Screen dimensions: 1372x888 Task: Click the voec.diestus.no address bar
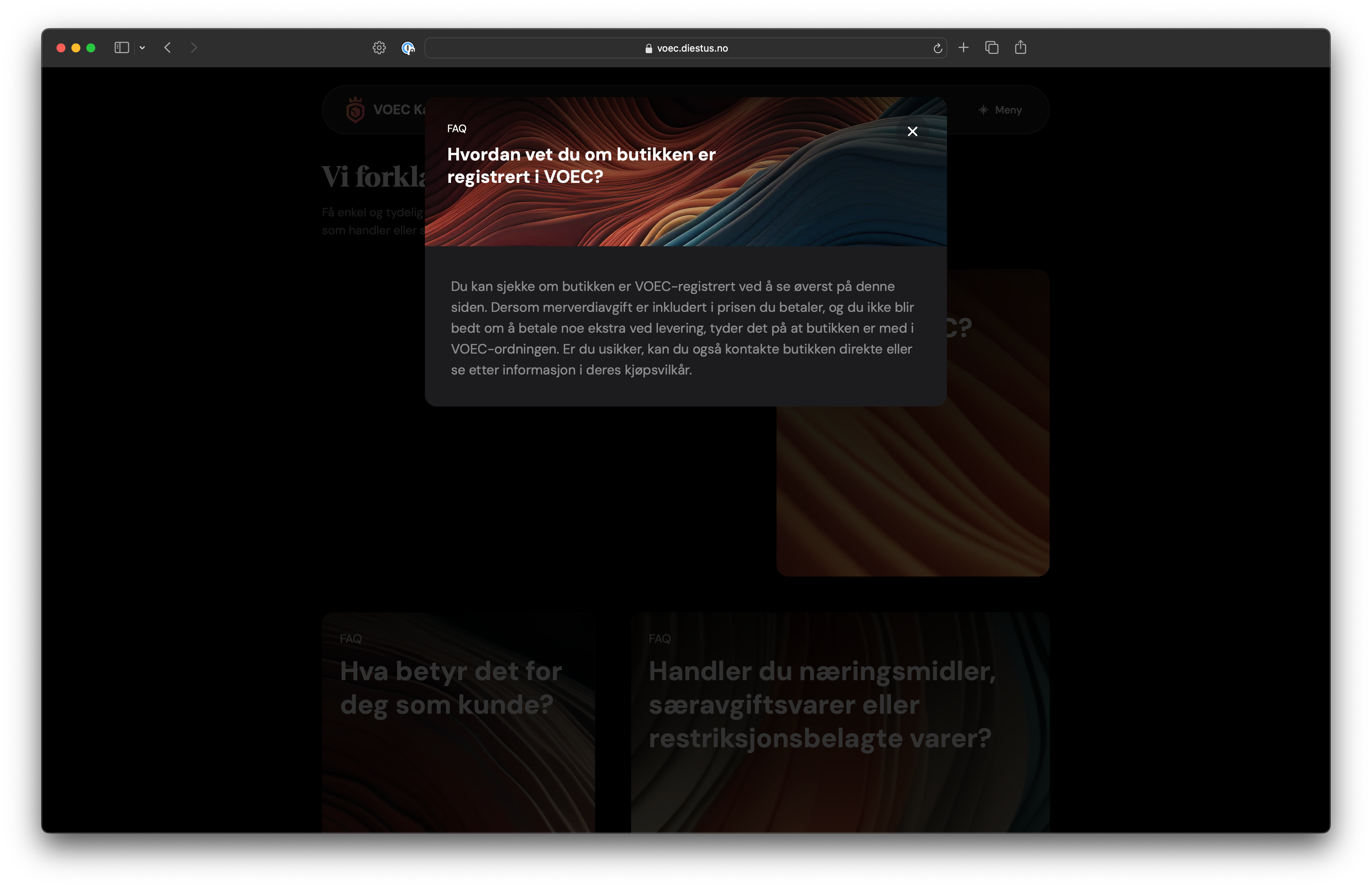[x=692, y=49]
